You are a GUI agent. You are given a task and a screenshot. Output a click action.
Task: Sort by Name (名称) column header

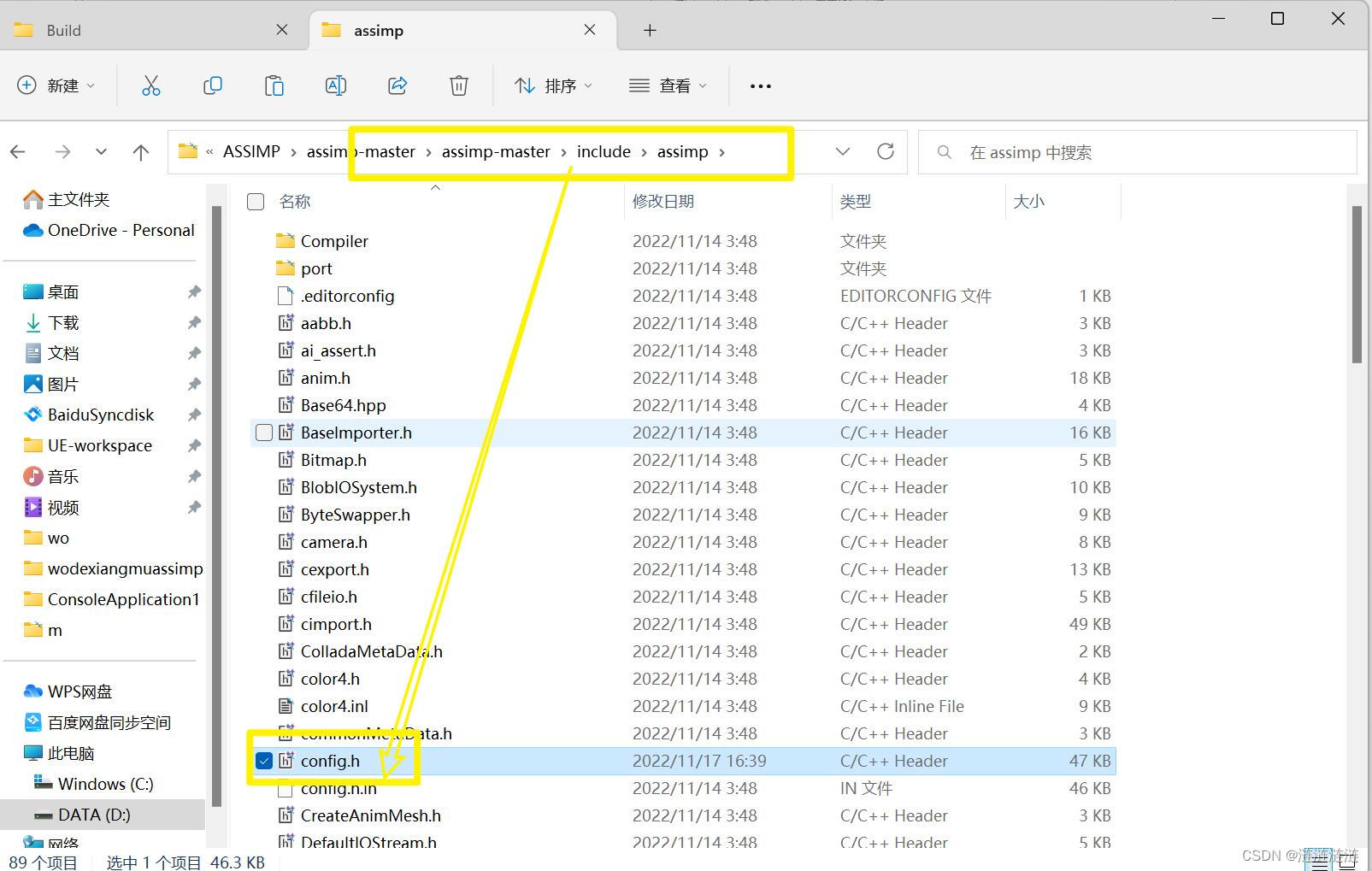(295, 202)
